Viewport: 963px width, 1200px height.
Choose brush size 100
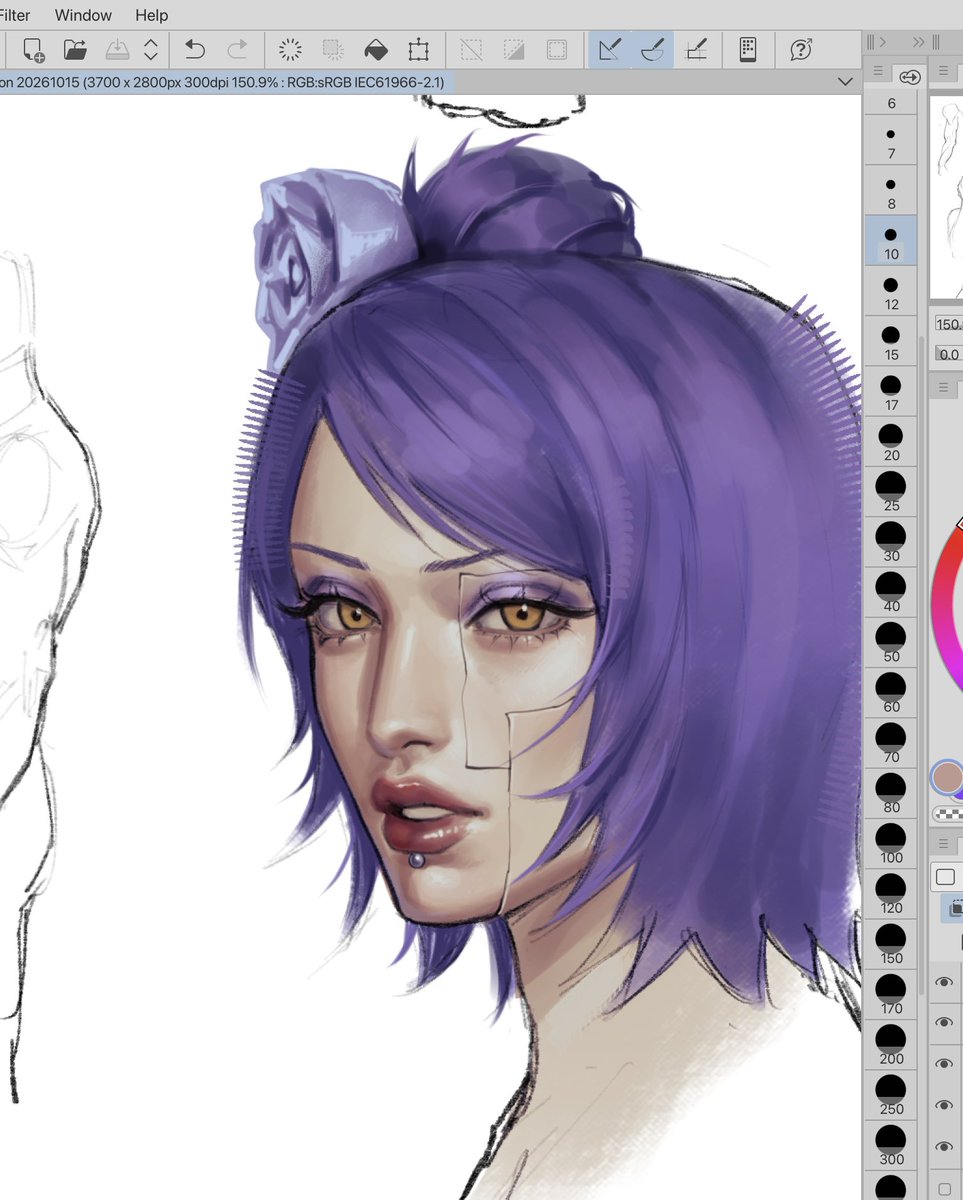[891, 843]
